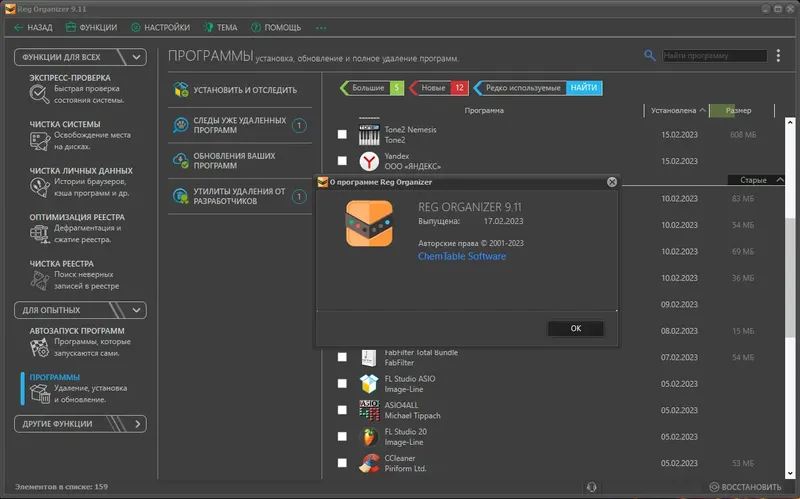
Task: Click the Программа column header
Action: pyautogui.click(x=484, y=110)
